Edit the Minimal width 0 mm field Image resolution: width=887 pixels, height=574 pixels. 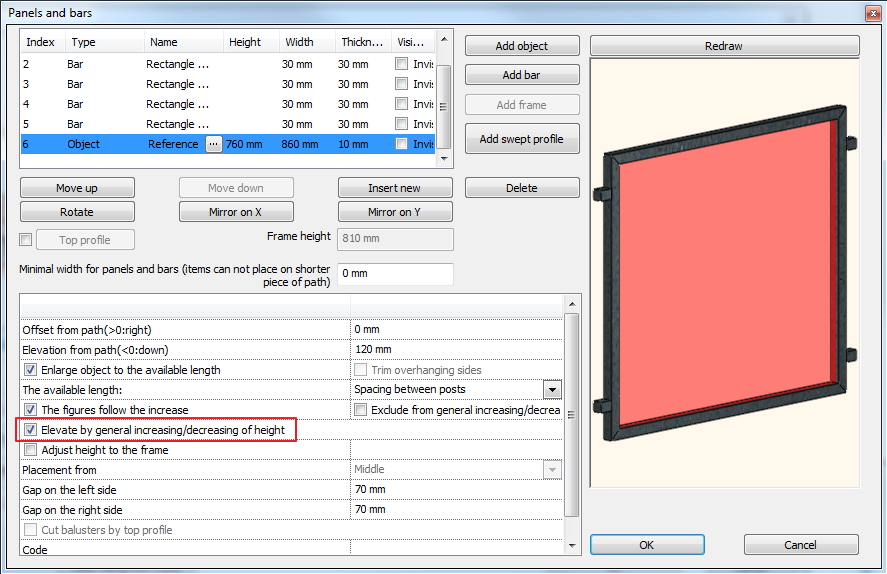point(395,274)
